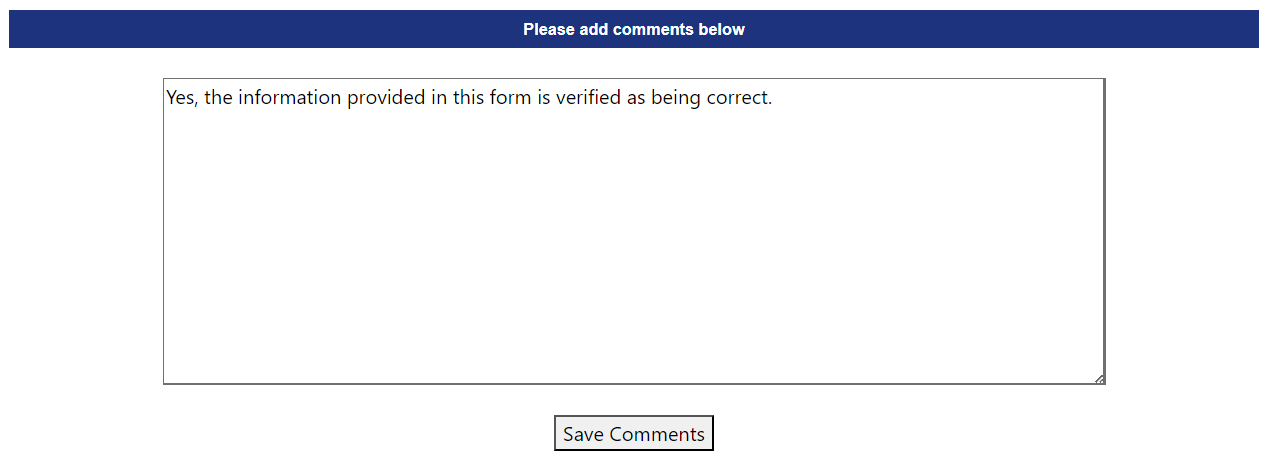Click the word "this" in the comment
Screen dimensions: 1273x466
pyautogui.click(x=469, y=99)
